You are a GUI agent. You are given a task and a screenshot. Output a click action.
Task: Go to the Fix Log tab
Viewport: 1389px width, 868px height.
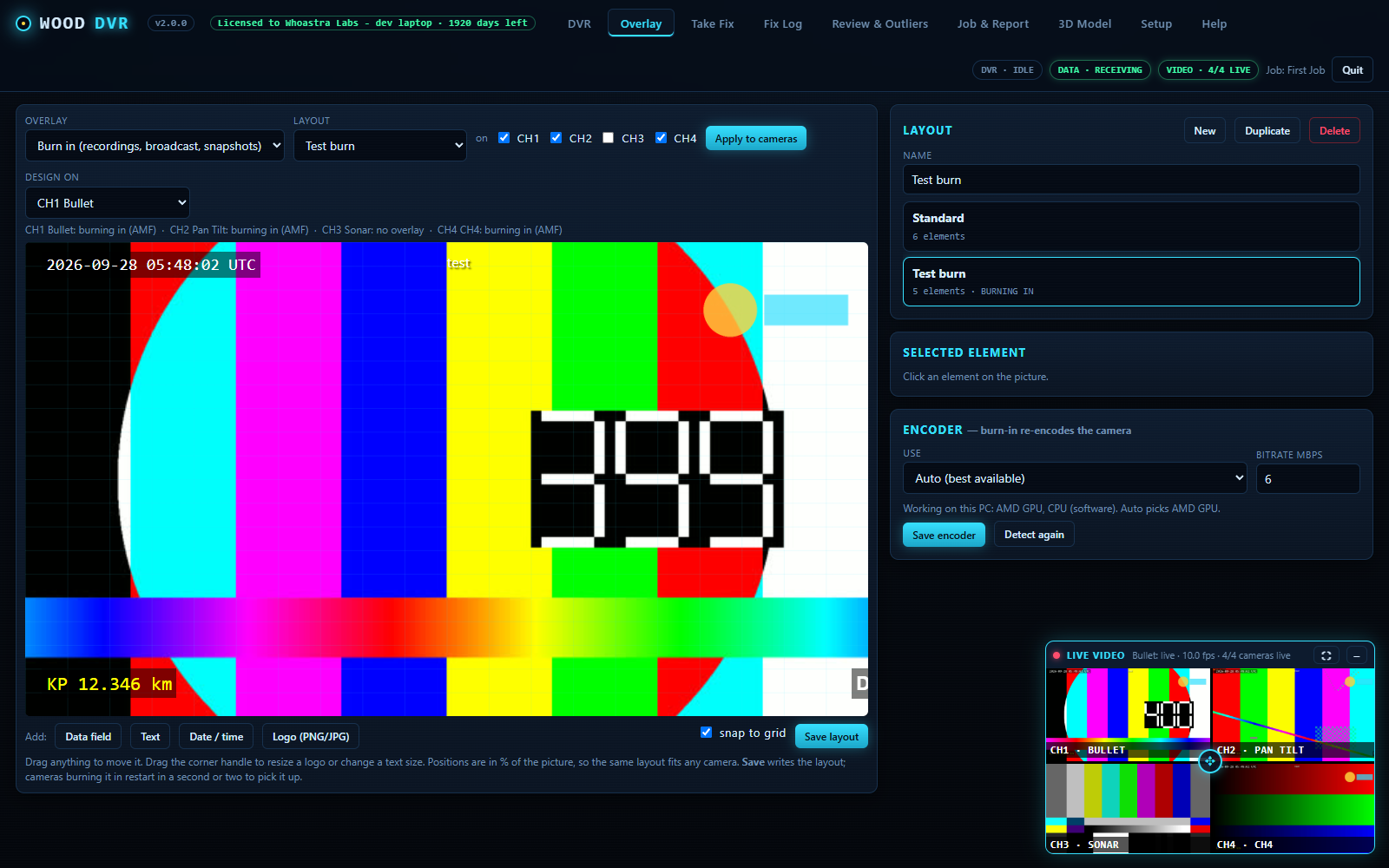[782, 23]
